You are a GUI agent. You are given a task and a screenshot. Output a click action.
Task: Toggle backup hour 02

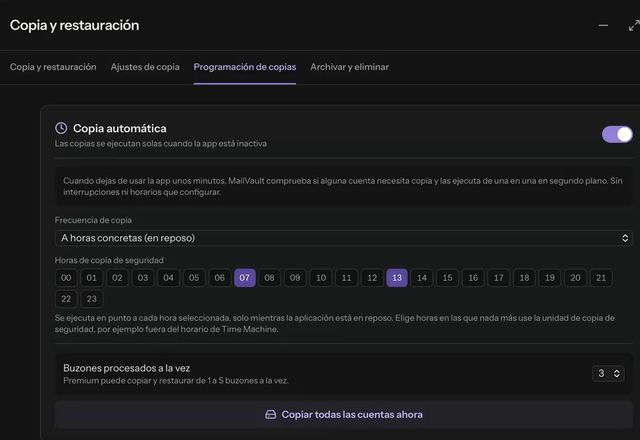[117, 278]
